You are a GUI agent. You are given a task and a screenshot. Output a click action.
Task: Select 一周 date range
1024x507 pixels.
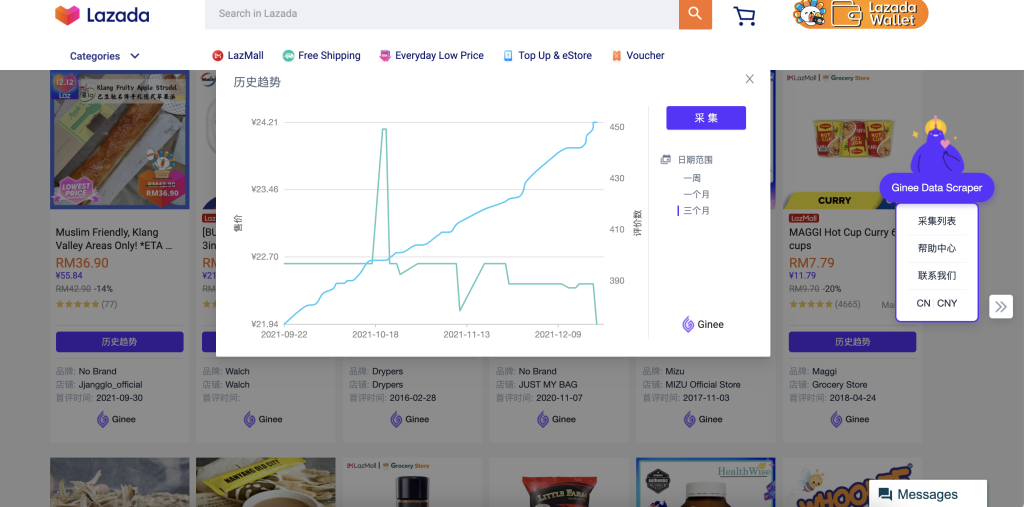[692, 178]
